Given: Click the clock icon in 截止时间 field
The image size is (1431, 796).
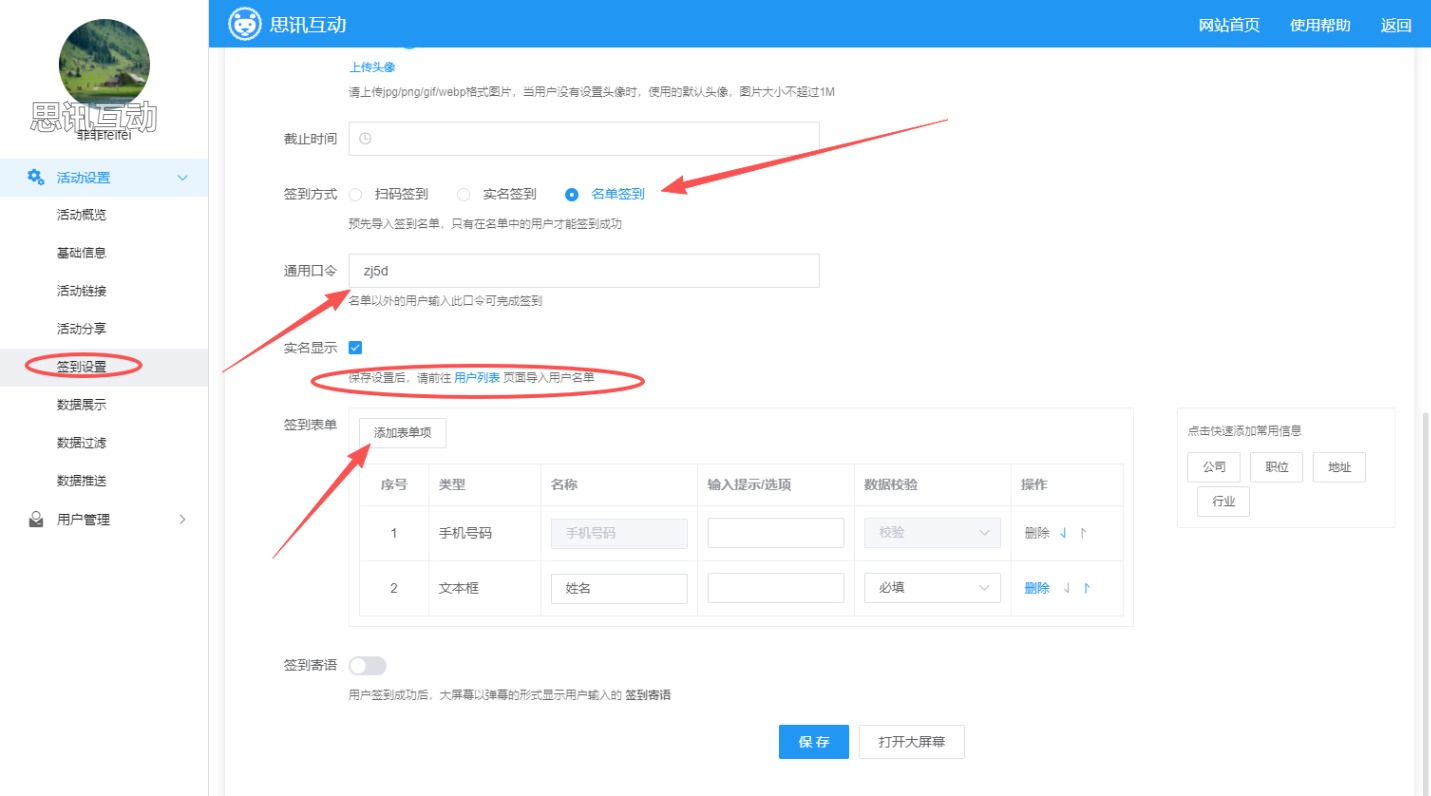Looking at the screenshot, I should pyautogui.click(x=365, y=139).
